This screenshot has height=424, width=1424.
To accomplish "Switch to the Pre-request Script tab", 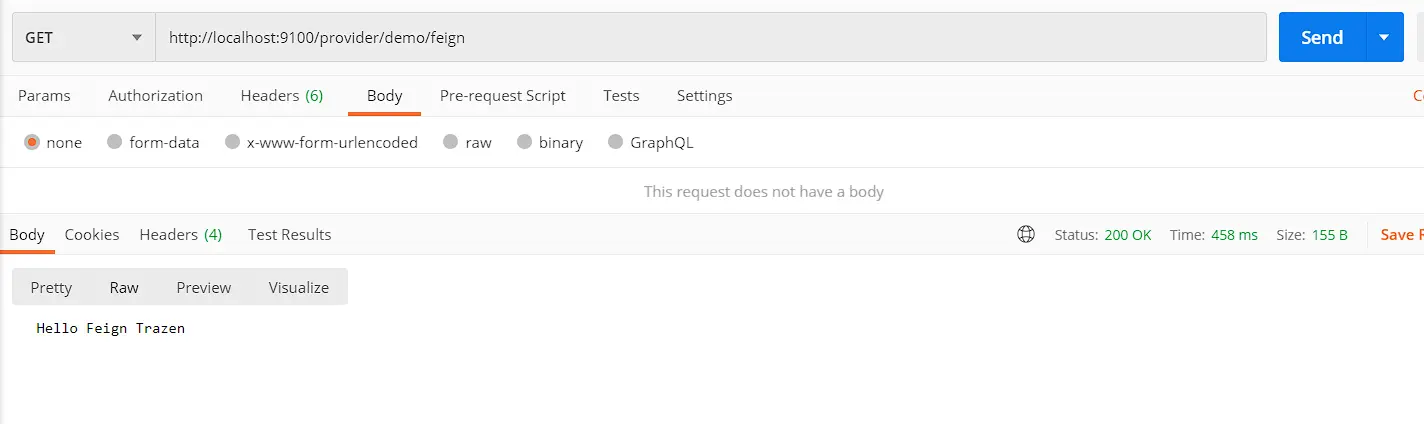I will pyautogui.click(x=502, y=96).
